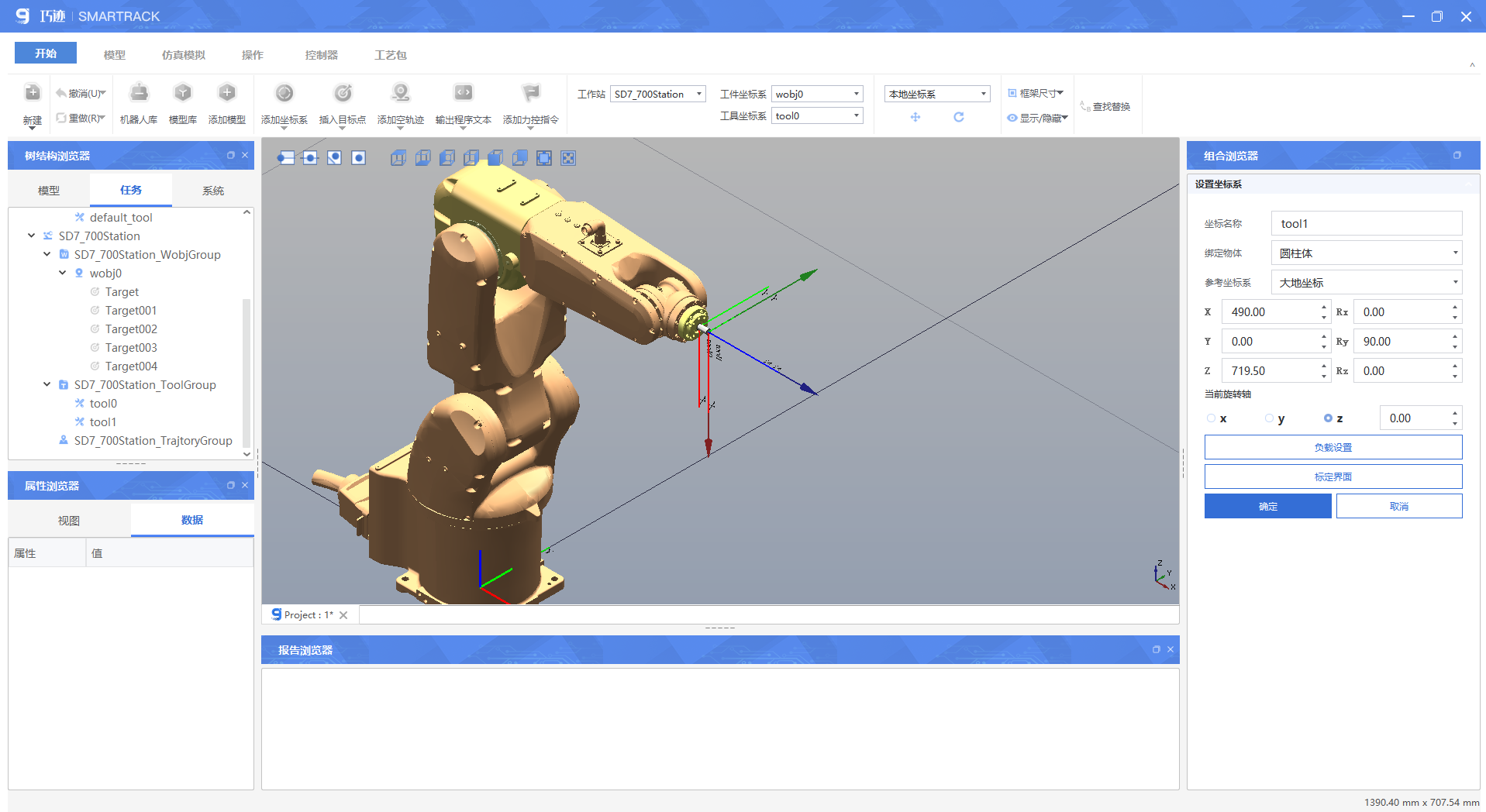Click the 输出程序文本 output program text icon

(464, 93)
